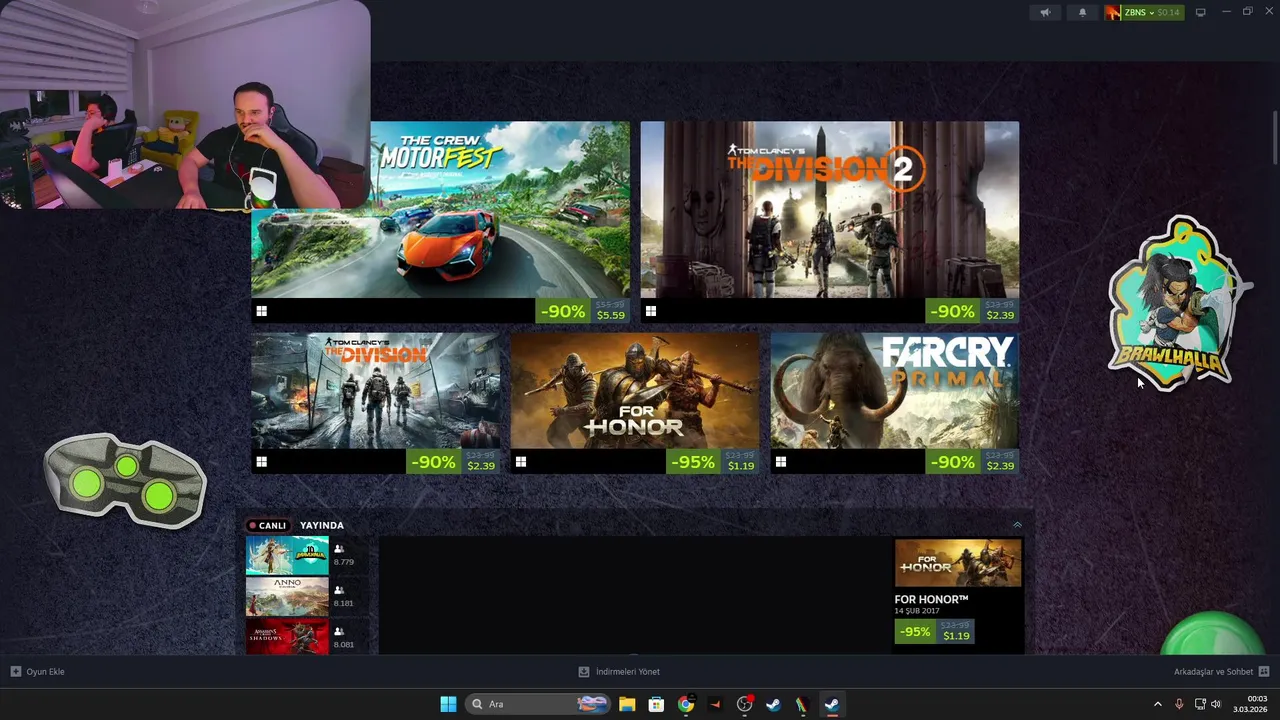Click Windows platform icon under Motorfest

click(x=261, y=311)
